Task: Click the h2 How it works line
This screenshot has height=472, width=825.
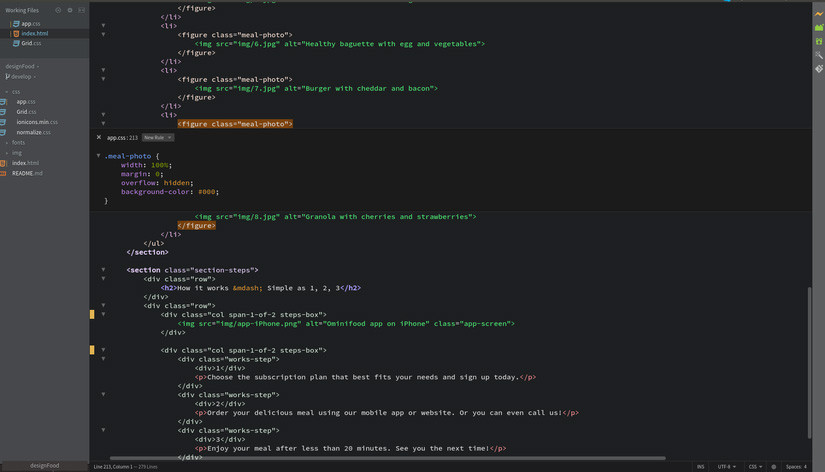Action: [261, 288]
